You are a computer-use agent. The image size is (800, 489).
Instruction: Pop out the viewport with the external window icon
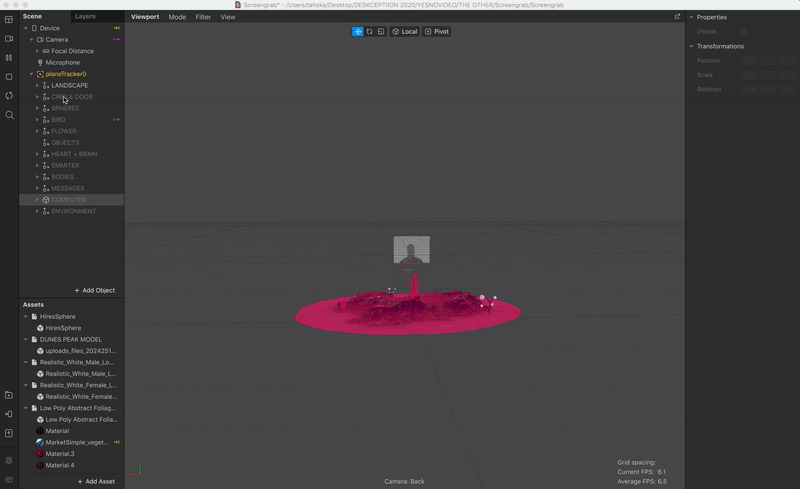click(x=677, y=17)
